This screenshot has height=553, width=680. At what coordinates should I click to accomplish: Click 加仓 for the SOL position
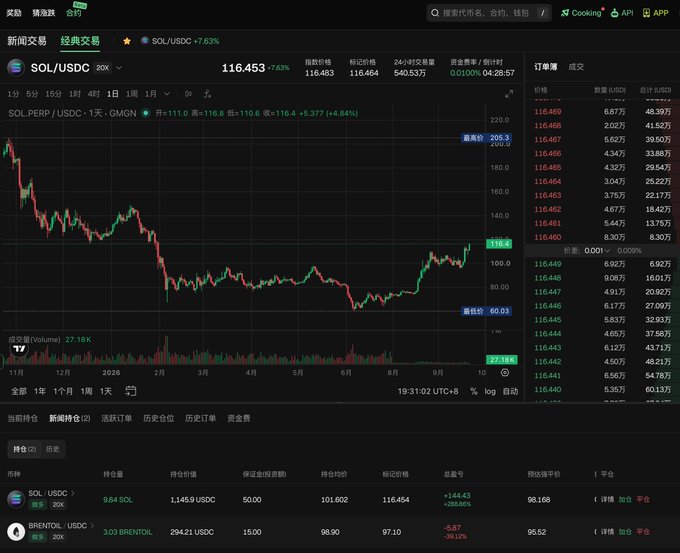pyautogui.click(x=625, y=499)
